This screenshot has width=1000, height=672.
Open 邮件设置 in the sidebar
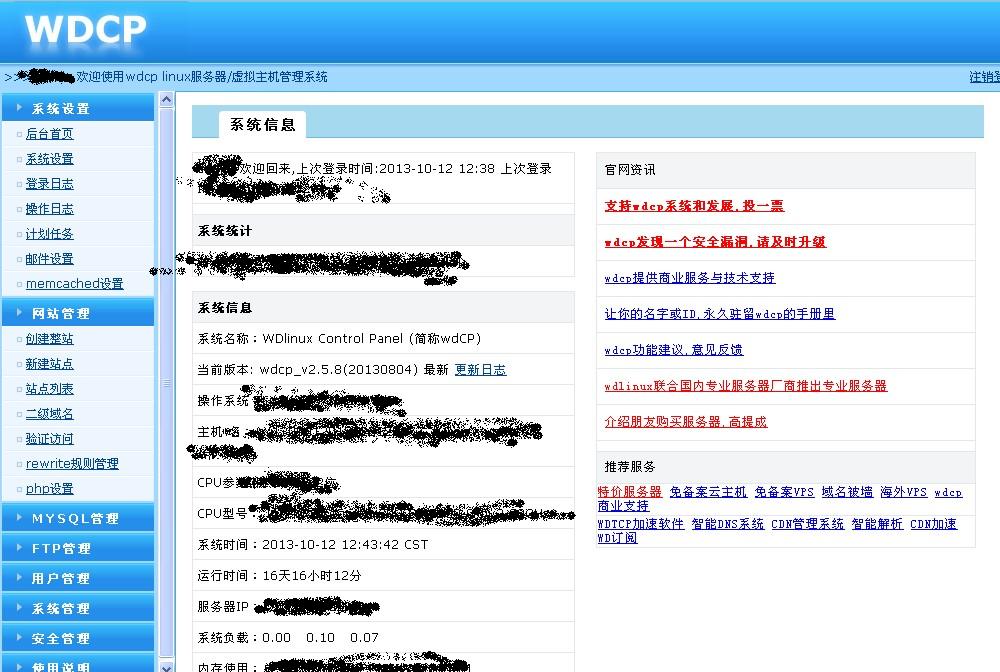[49, 259]
